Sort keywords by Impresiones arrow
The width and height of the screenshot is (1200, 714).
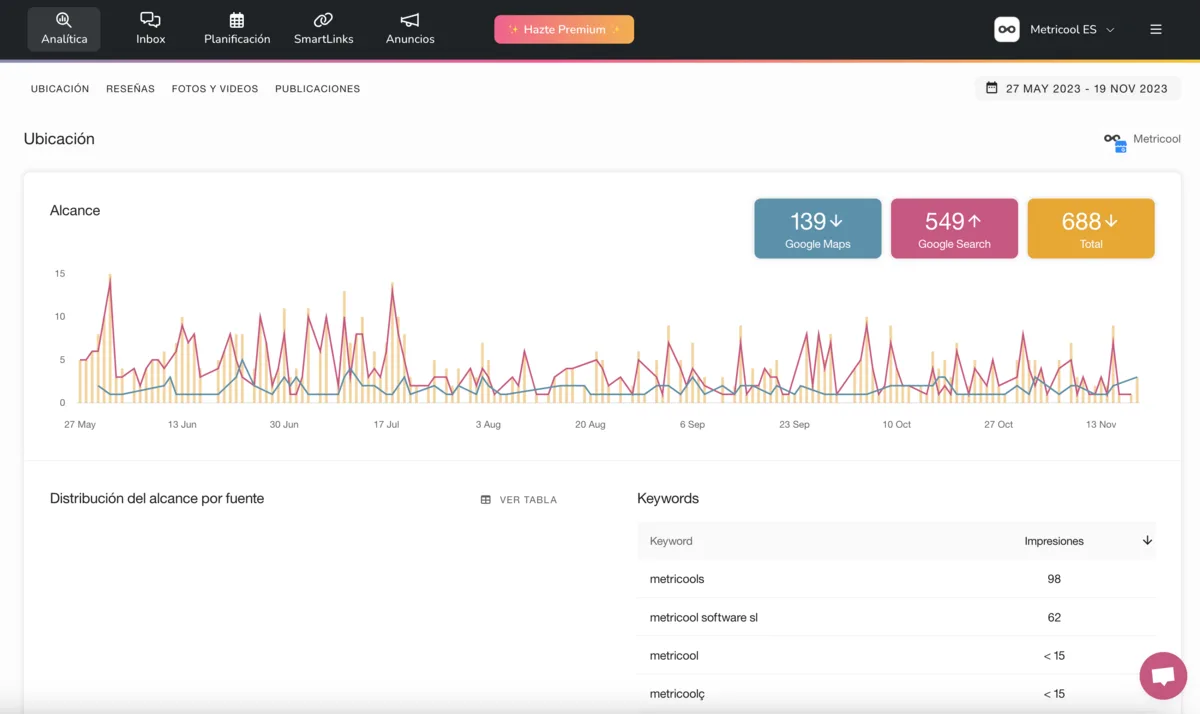pos(1147,541)
